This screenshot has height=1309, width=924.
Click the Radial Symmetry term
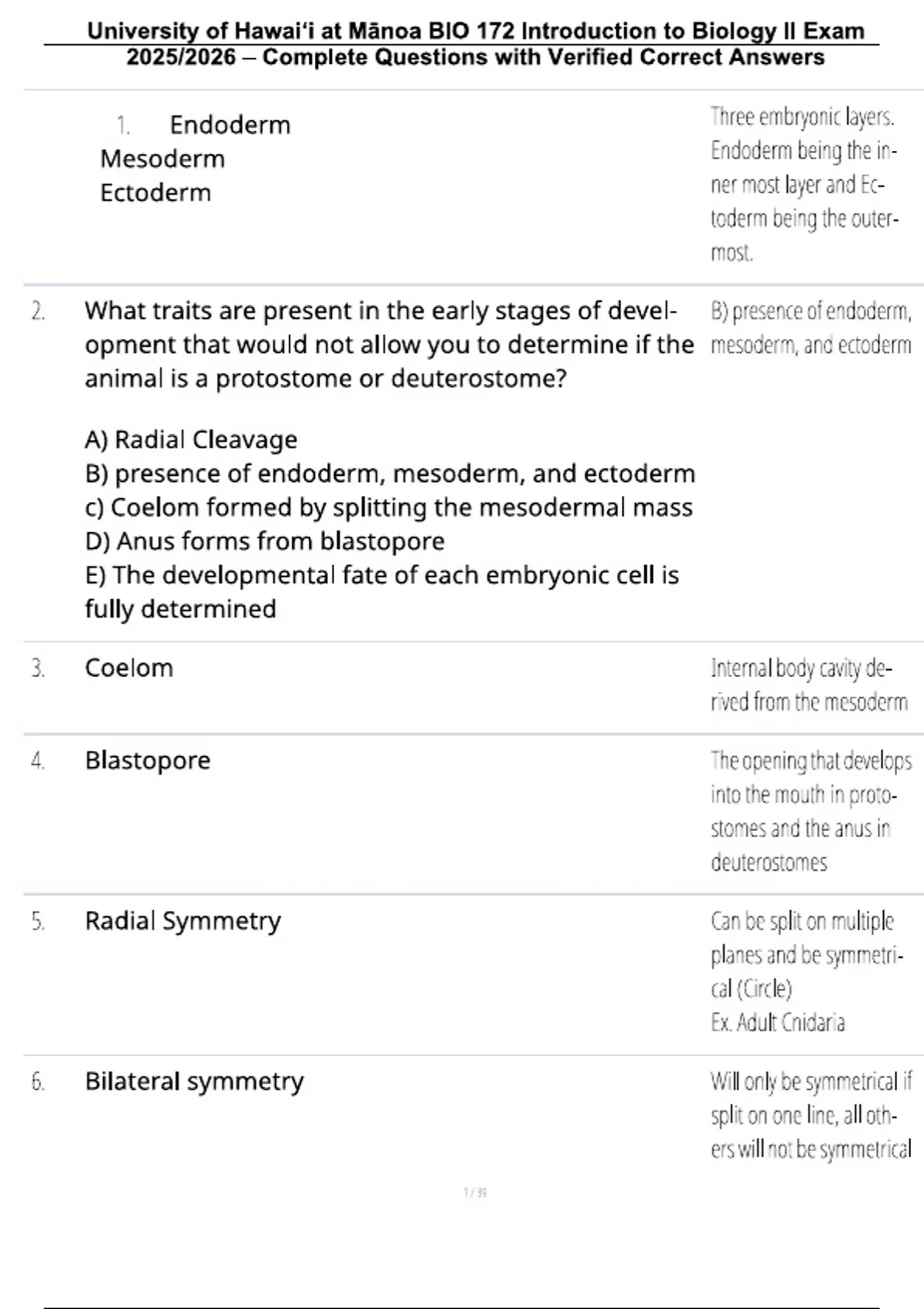pos(183,921)
